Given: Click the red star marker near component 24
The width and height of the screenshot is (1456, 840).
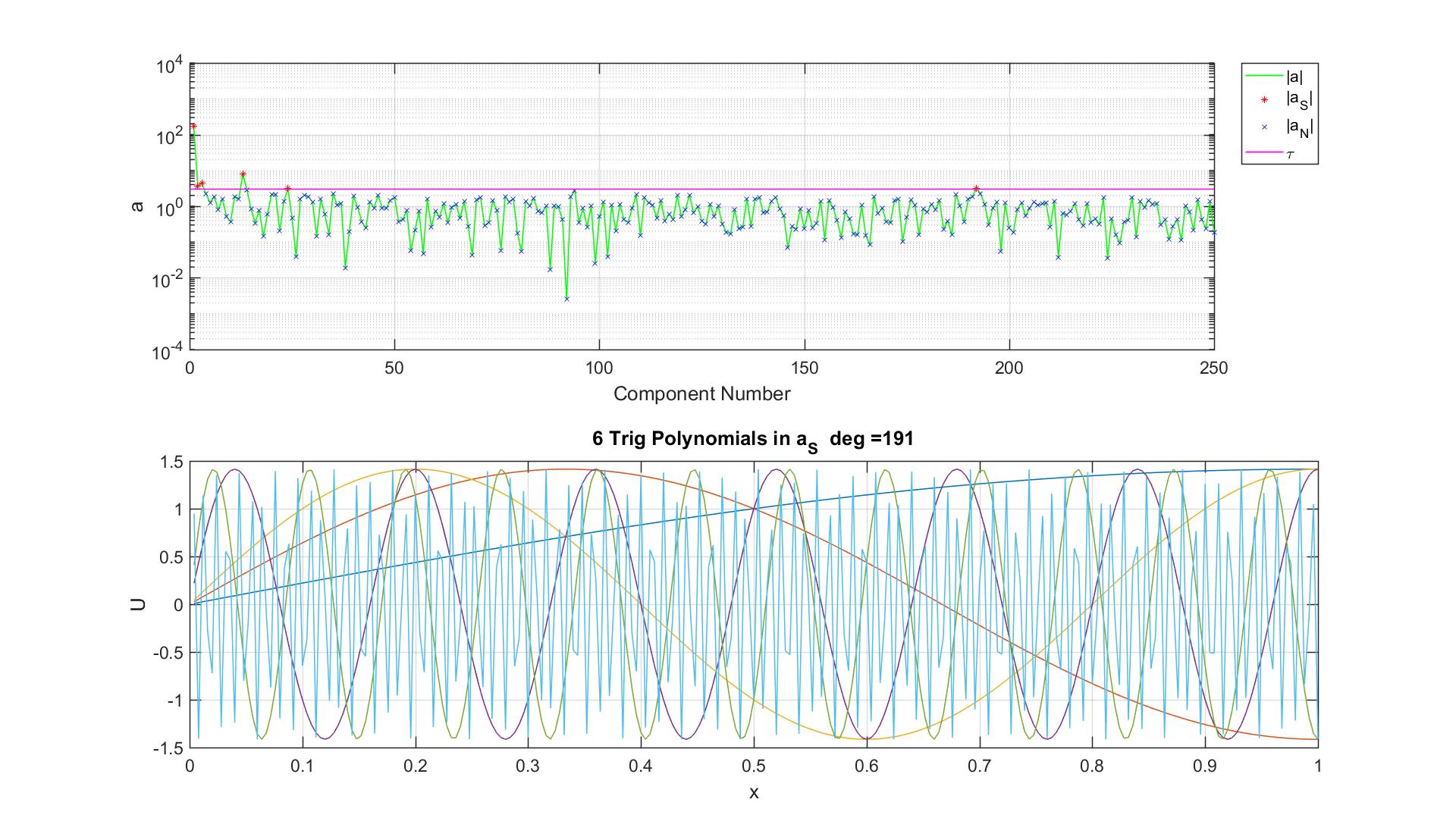Looking at the screenshot, I should 287,189.
